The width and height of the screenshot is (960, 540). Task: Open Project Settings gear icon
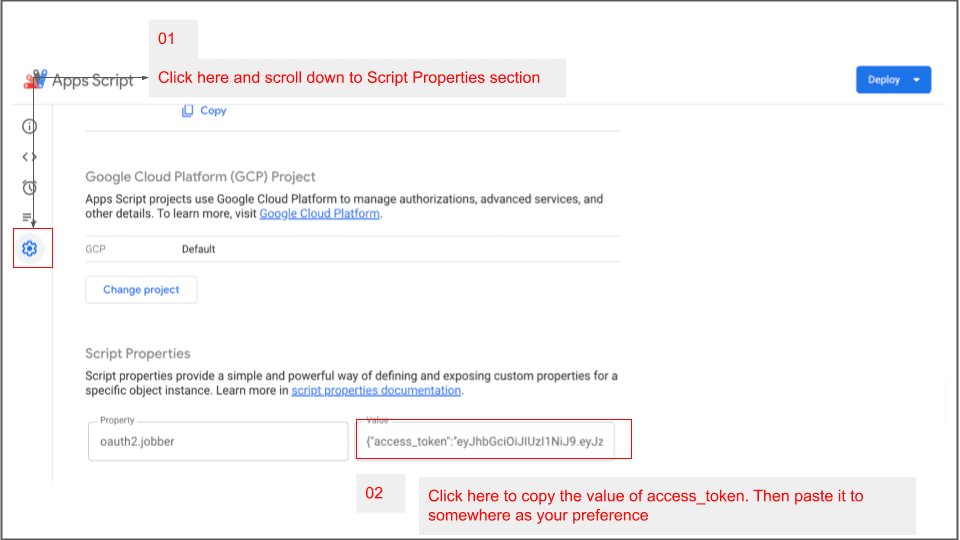30,248
